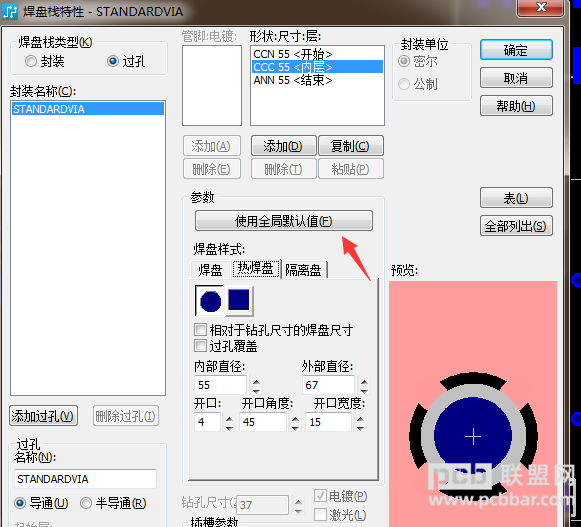Click the 确定 button
Screen dimensions: 581x527
coord(516,50)
